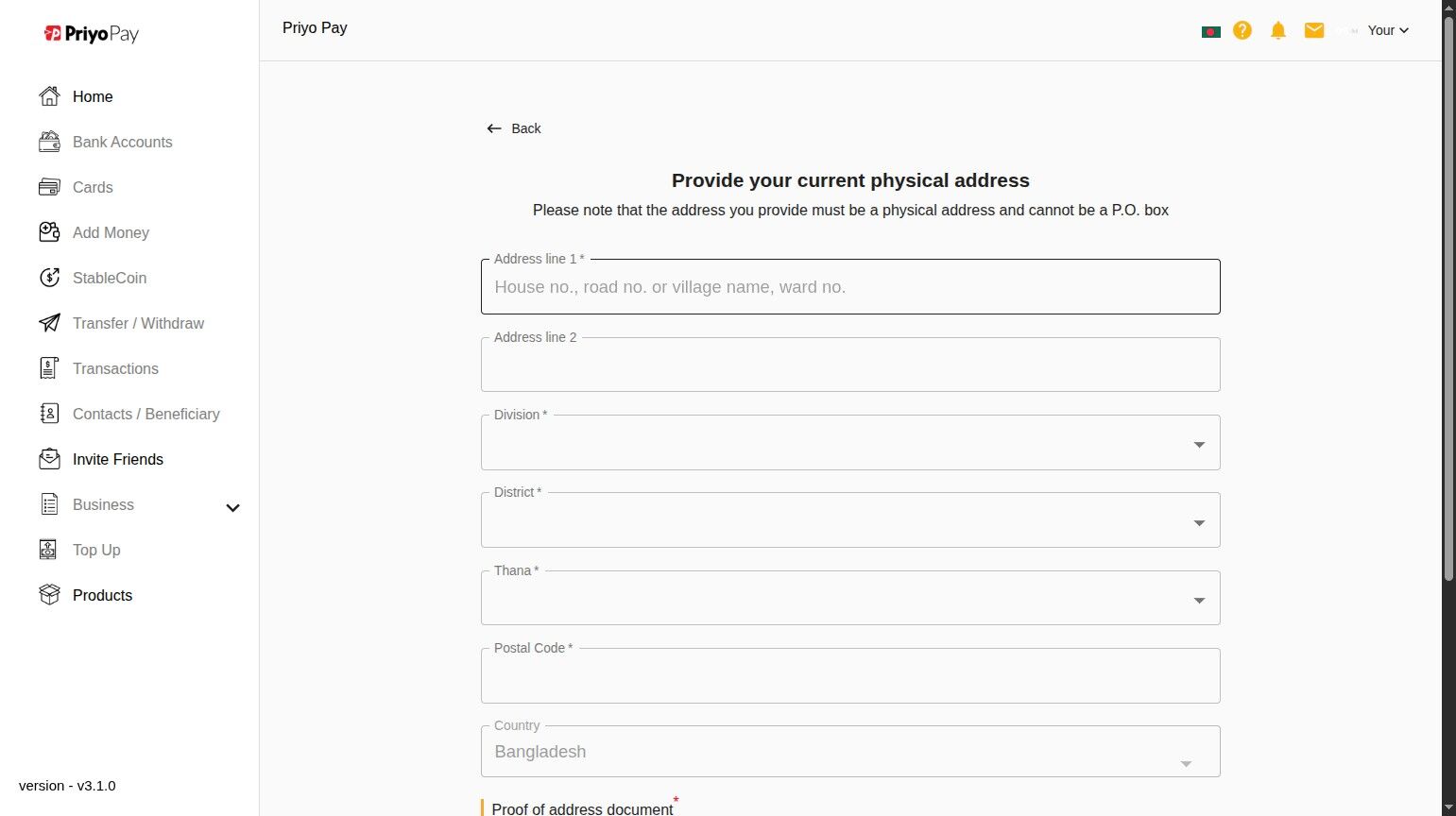Open the notifications bell
Screen dimensions: 1456x816
click(1278, 30)
